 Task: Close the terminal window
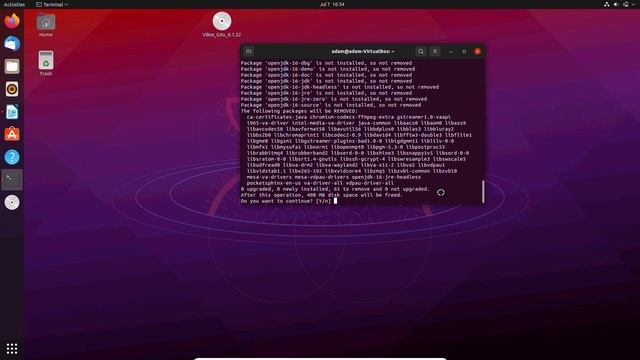click(x=478, y=51)
